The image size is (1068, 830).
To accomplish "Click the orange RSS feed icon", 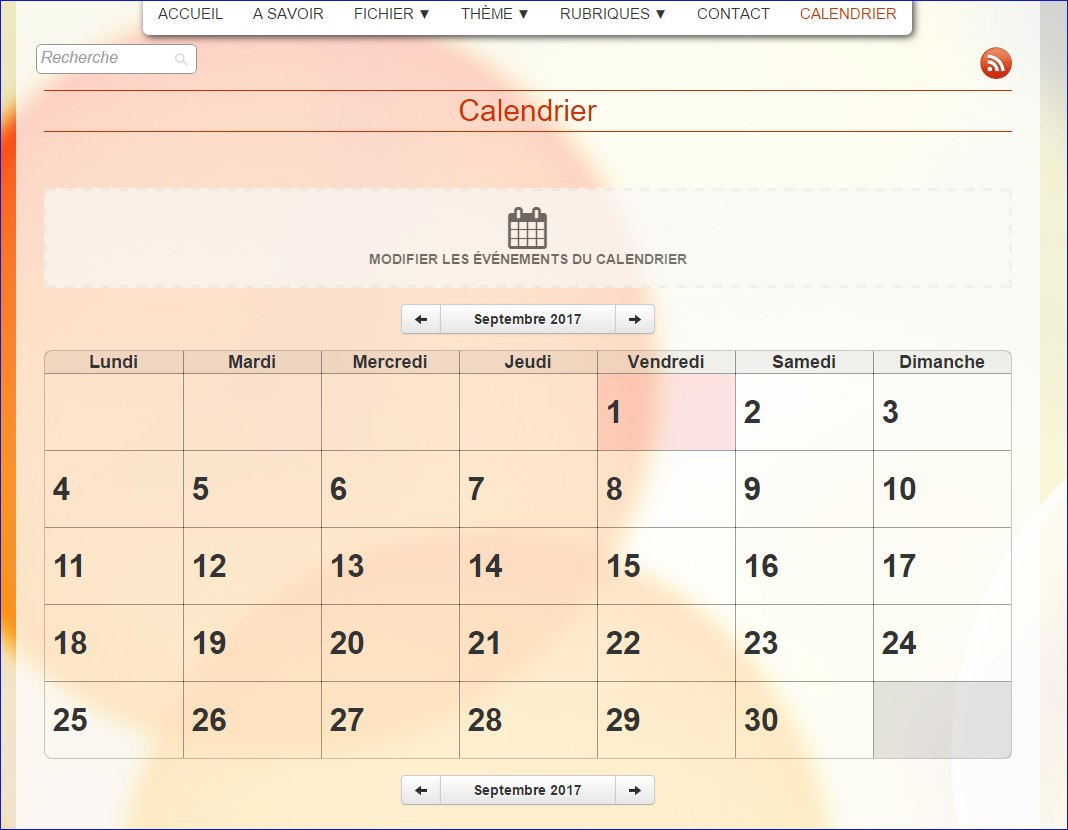I will 995,63.
